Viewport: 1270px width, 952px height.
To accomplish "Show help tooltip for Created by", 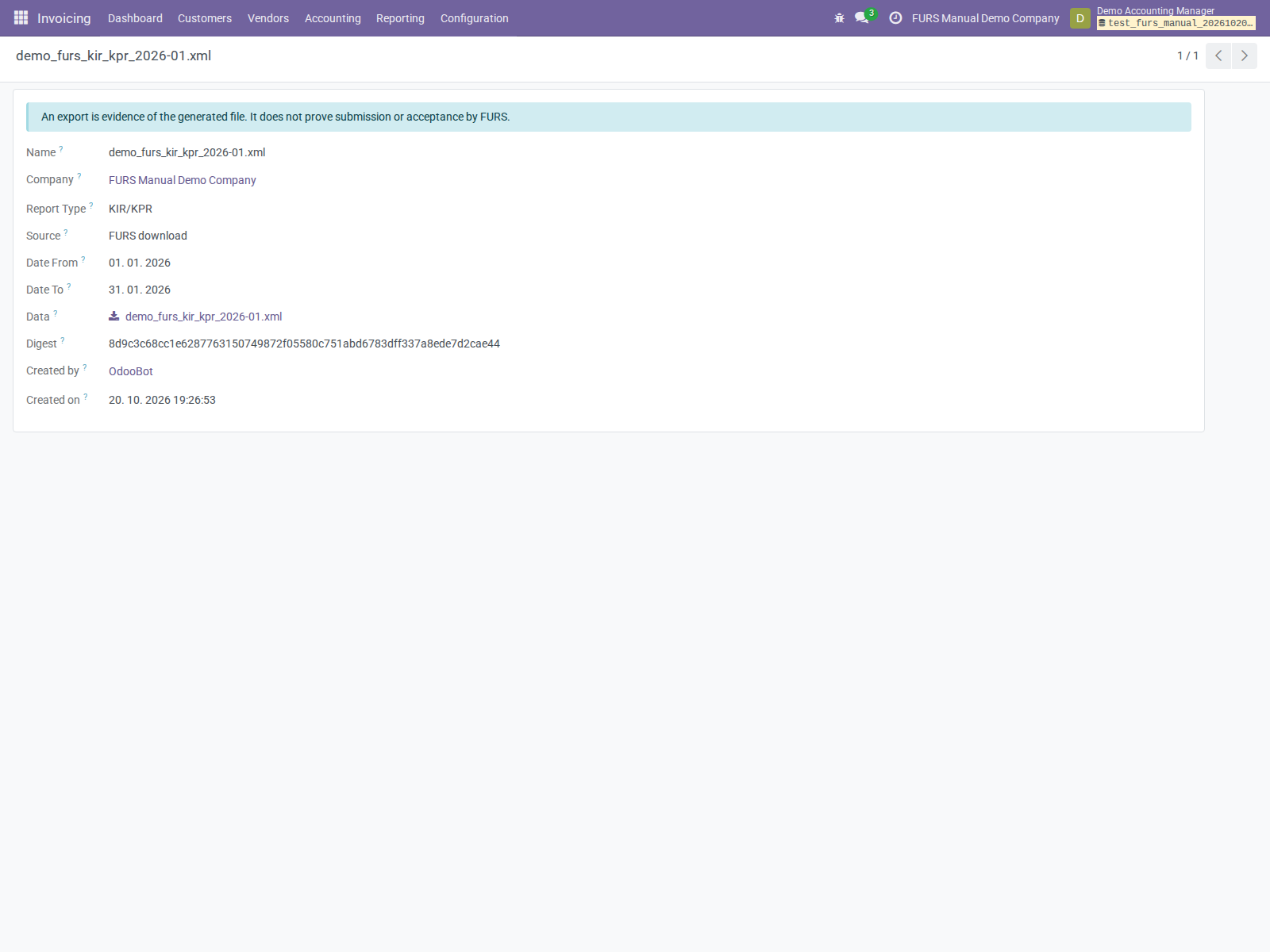I will (x=85, y=367).
